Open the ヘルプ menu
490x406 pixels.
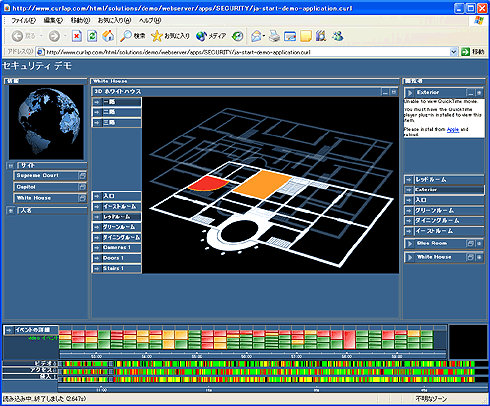(x=150, y=20)
